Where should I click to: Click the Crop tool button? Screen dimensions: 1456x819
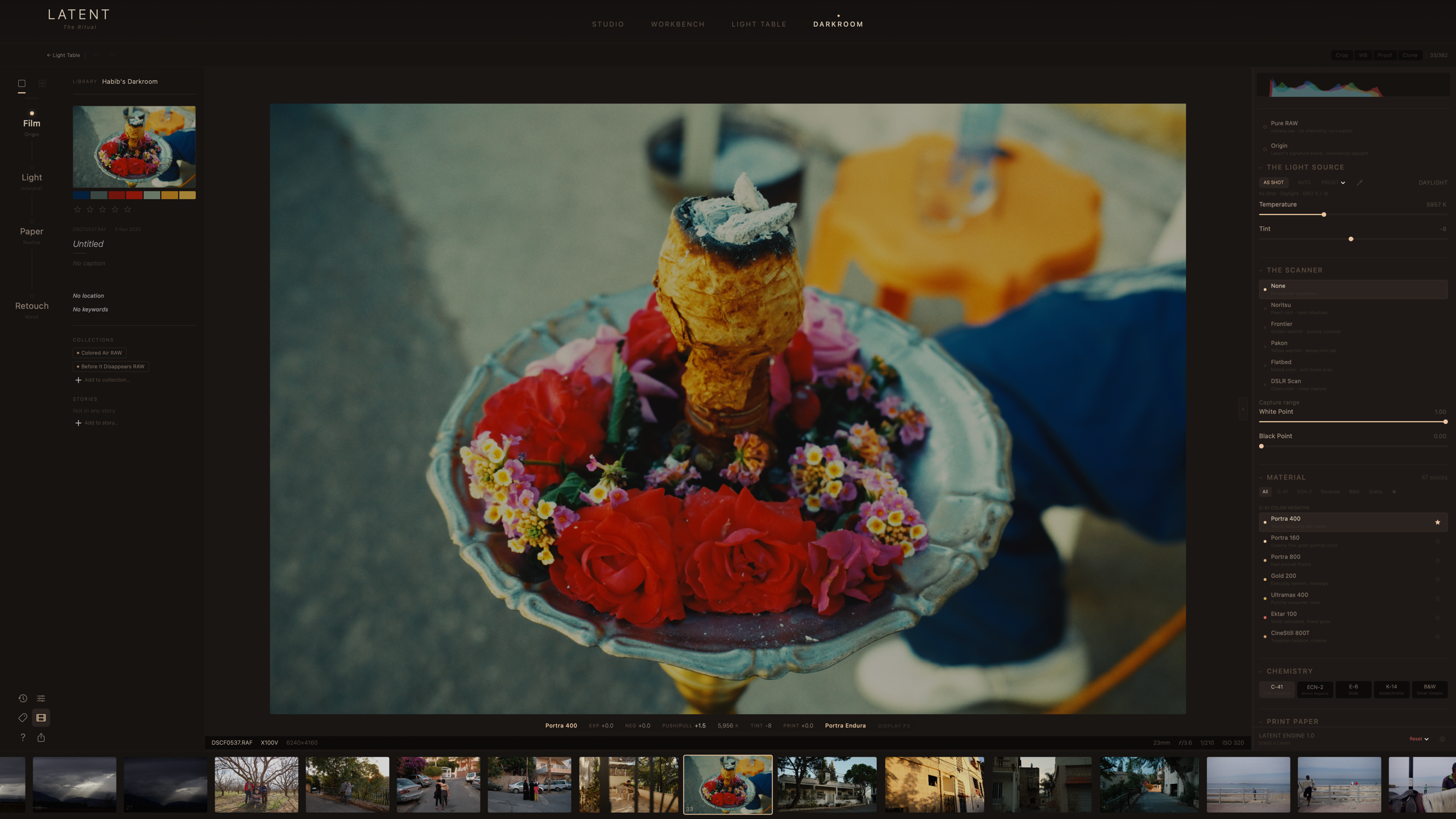(x=1342, y=55)
